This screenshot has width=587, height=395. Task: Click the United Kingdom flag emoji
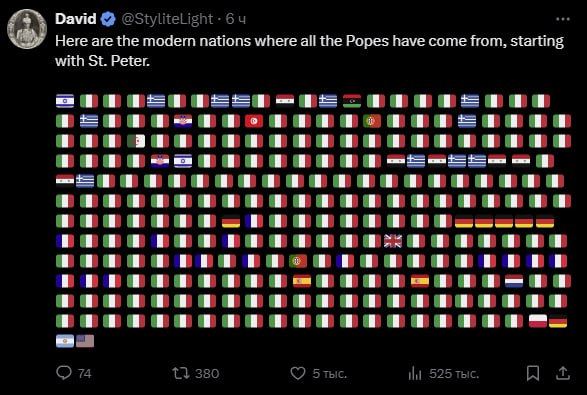click(x=393, y=241)
